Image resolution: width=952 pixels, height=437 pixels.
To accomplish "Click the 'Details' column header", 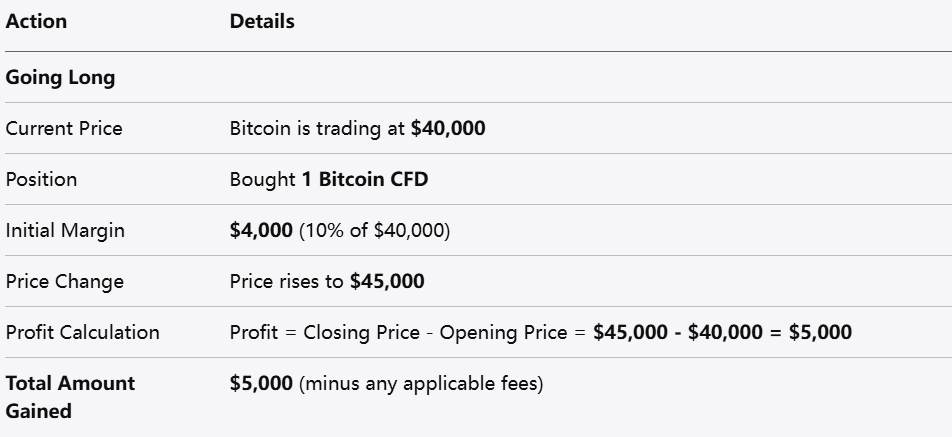I will tap(262, 21).
